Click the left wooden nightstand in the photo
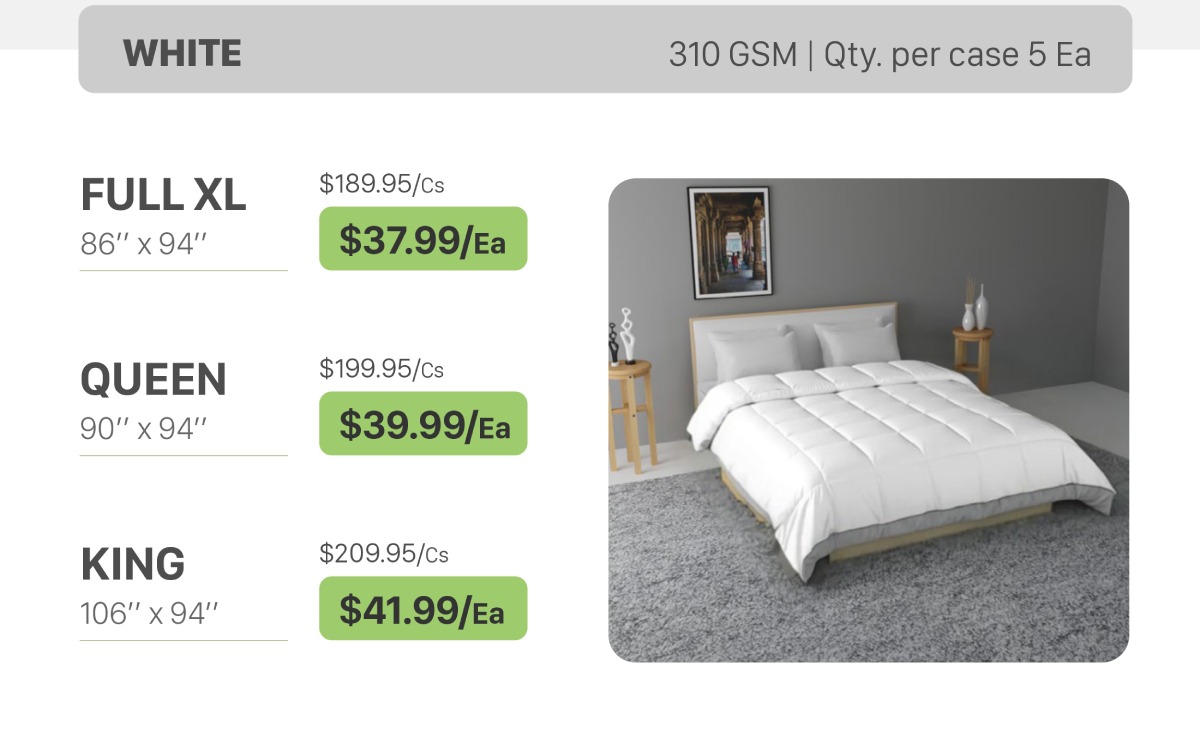Image resolution: width=1200 pixels, height=744 pixels. [633, 410]
